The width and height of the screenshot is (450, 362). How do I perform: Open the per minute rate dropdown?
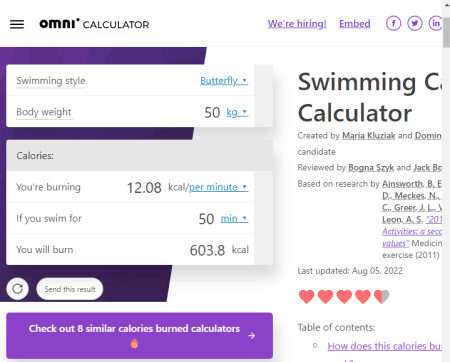pyautogui.click(x=219, y=187)
